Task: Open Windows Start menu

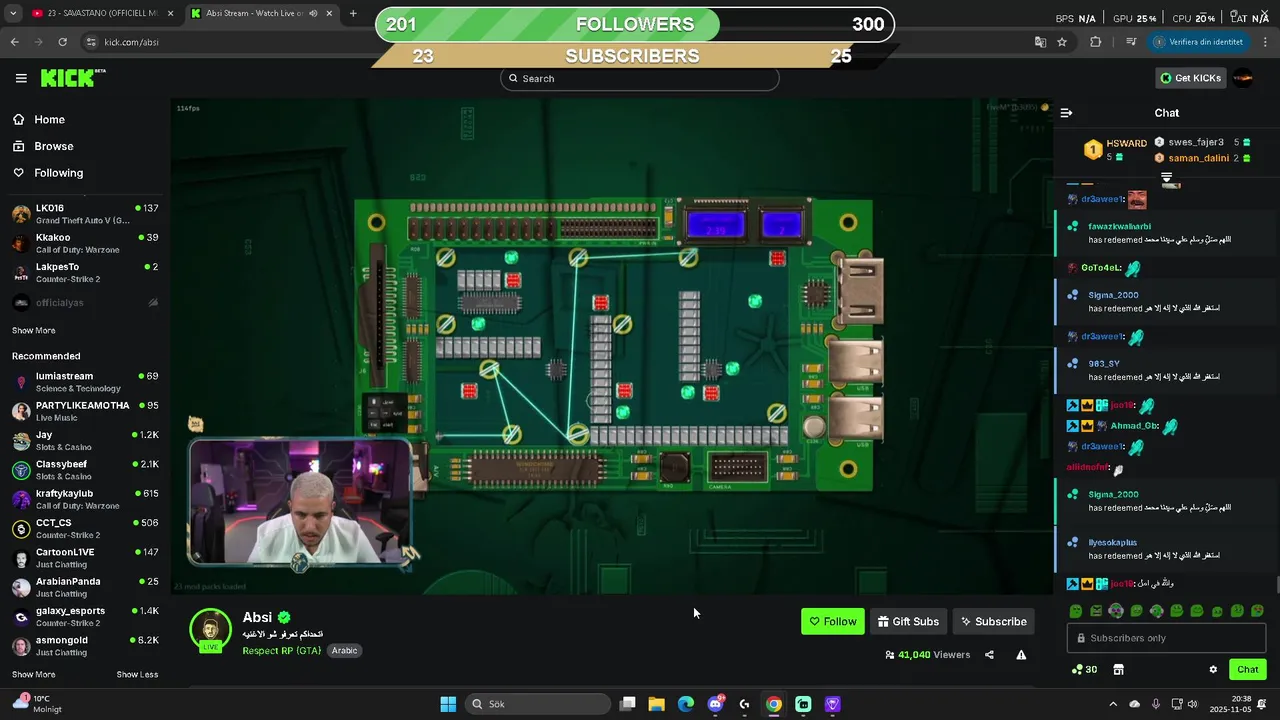Action: tap(448, 704)
